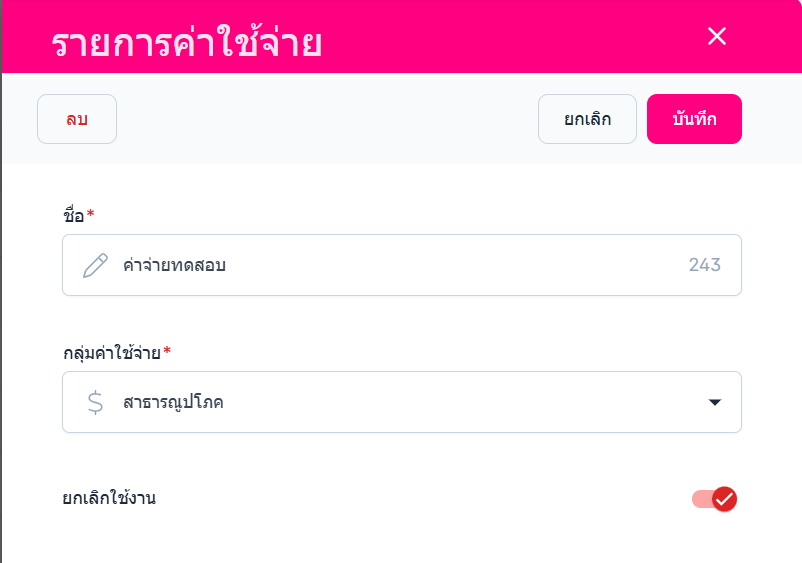Click the 243 character counter
Screen dimensions: 802x563
point(704,265)
